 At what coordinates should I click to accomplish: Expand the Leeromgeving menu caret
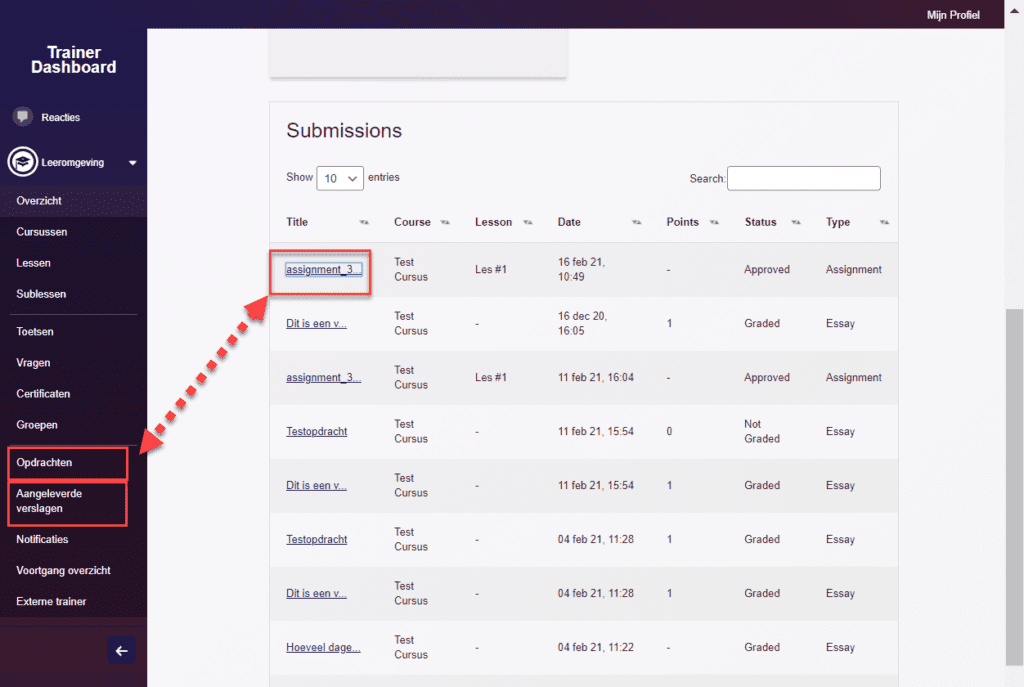[x=133, y=163]
